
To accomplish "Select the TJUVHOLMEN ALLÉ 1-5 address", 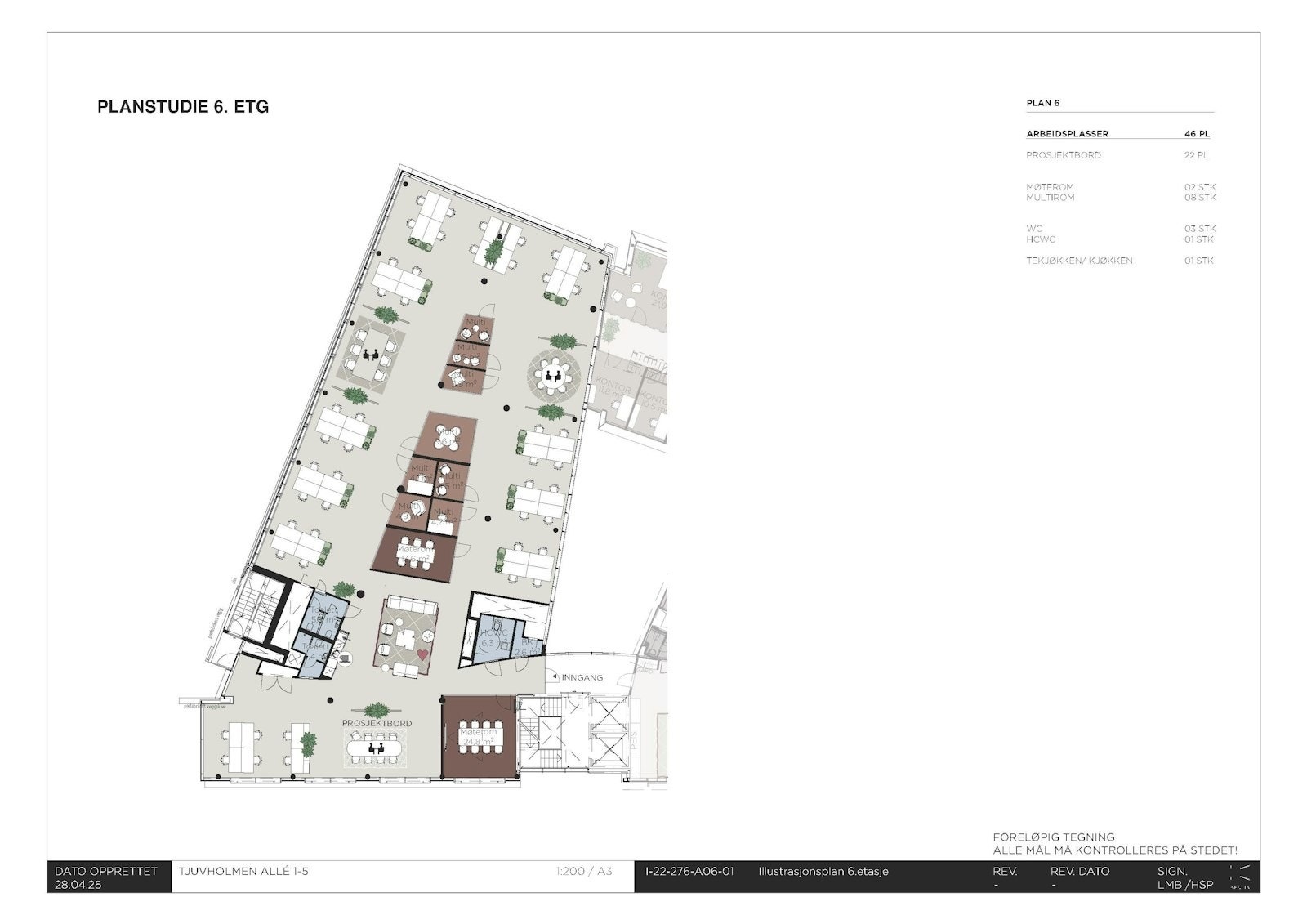I will point(243,871).
